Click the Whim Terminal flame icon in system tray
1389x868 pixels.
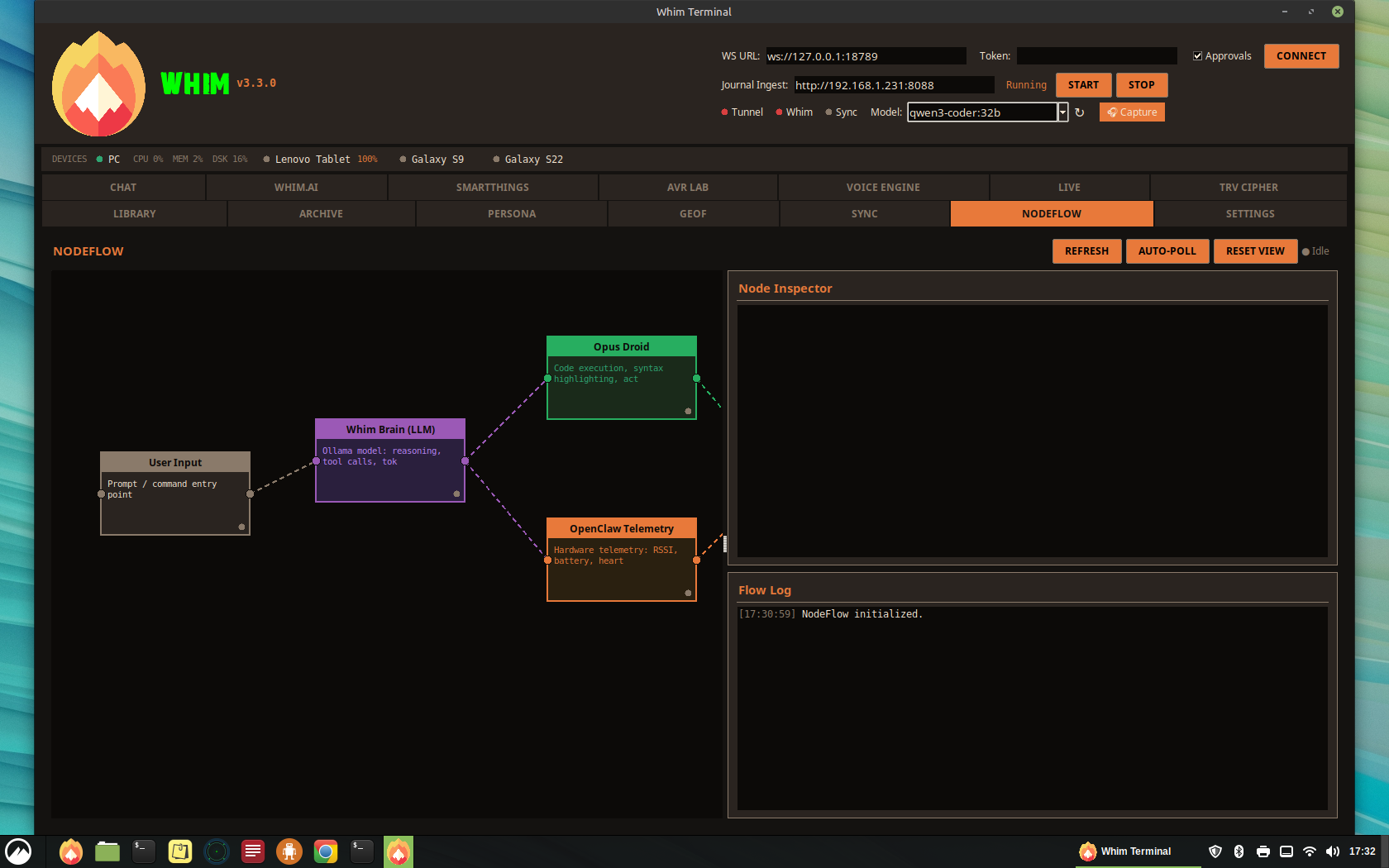tap(1086, 851)
